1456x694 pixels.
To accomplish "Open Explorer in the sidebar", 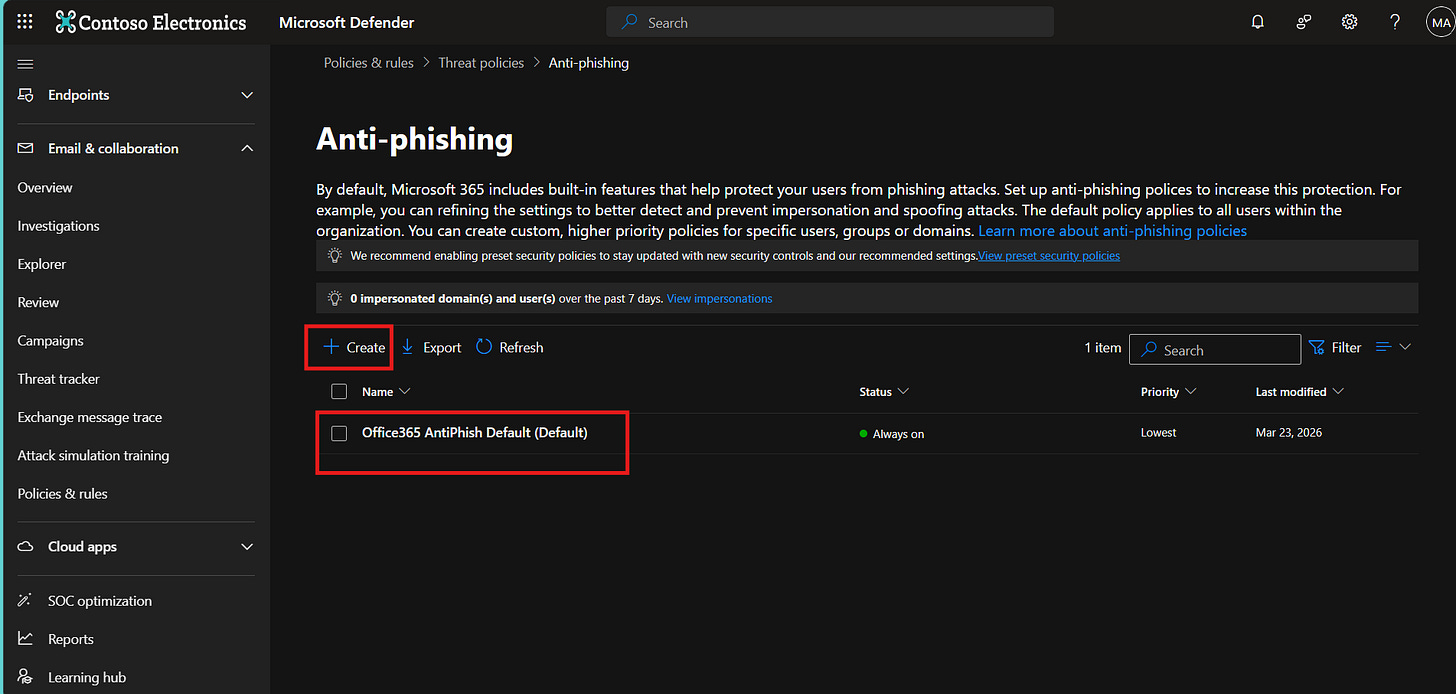I will click(x=42, y=264).
